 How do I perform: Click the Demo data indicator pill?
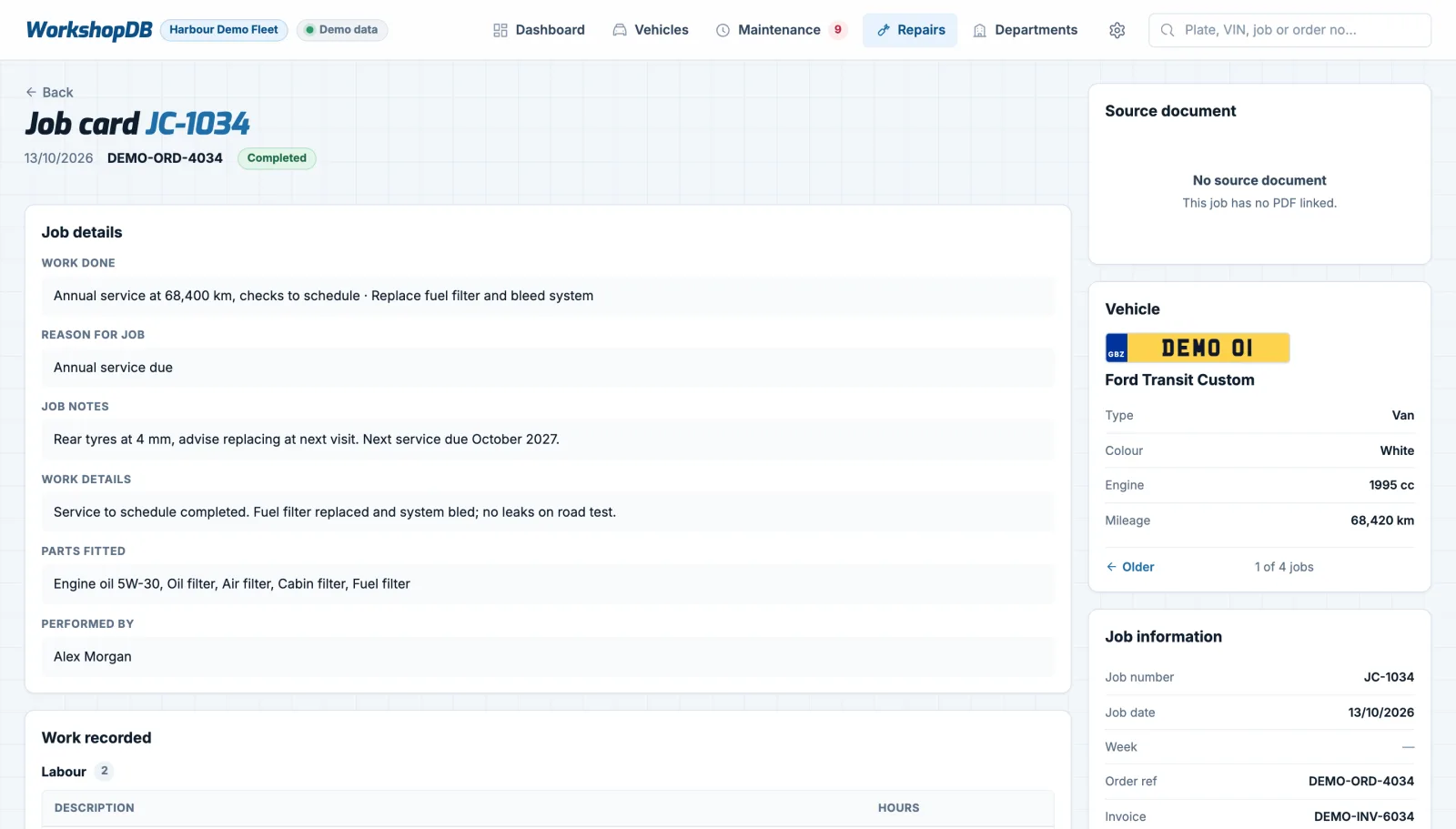(x=342, y=30)
